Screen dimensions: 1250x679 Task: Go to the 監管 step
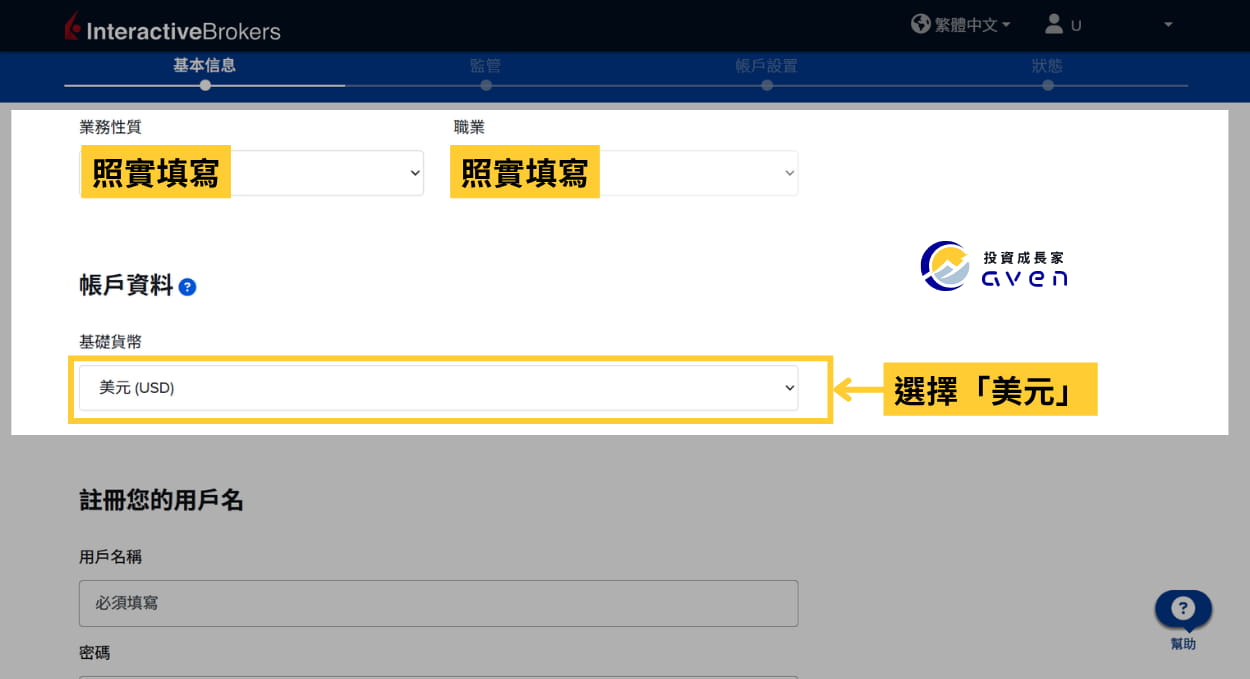tap(485, 66)
